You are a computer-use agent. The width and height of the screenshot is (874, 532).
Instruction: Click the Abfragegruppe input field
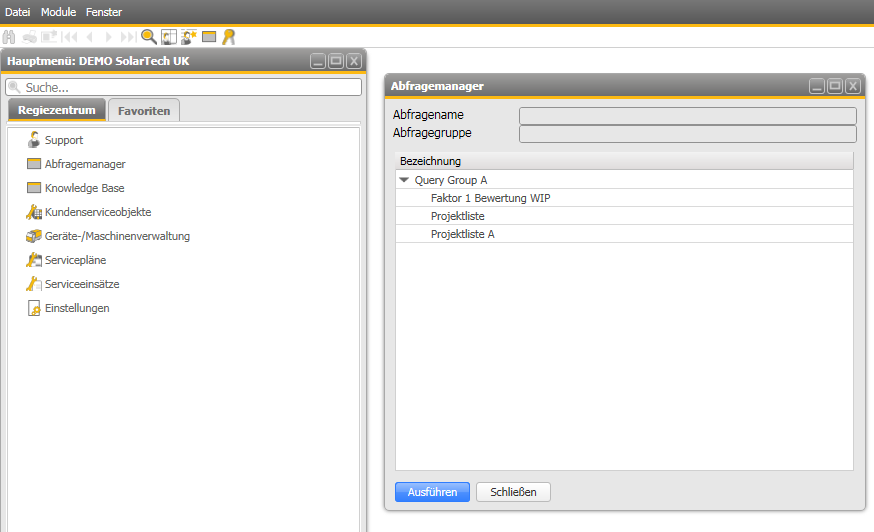688,134
